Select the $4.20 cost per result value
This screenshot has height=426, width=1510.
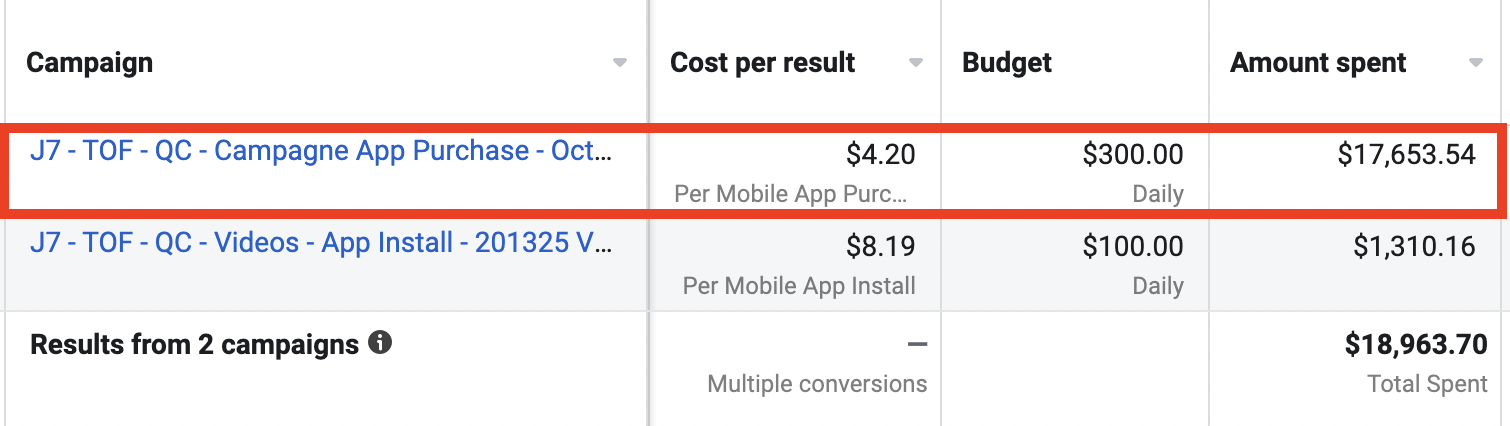[x=880, y=154]
